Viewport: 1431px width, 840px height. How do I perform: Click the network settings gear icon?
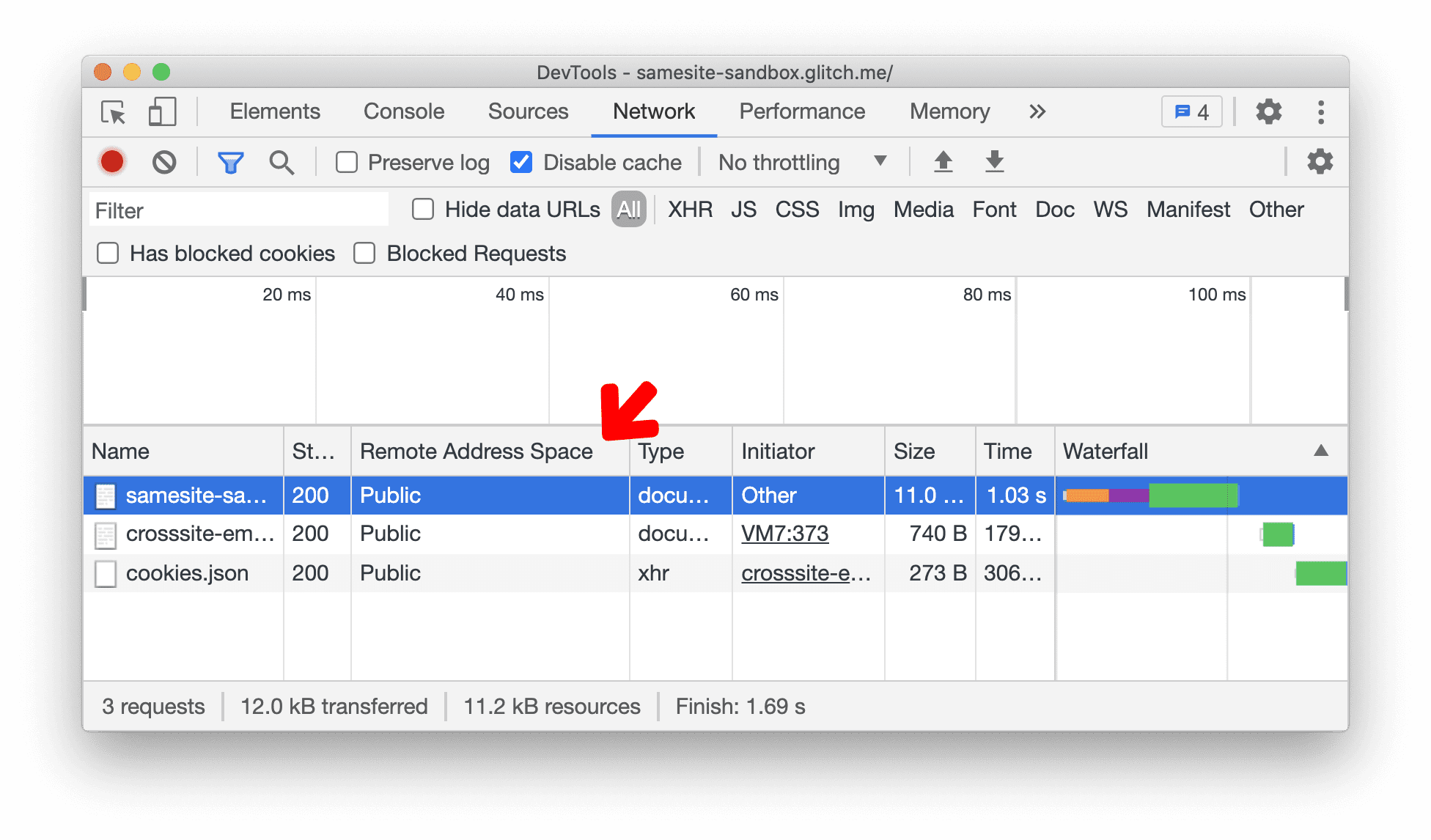1320,161
